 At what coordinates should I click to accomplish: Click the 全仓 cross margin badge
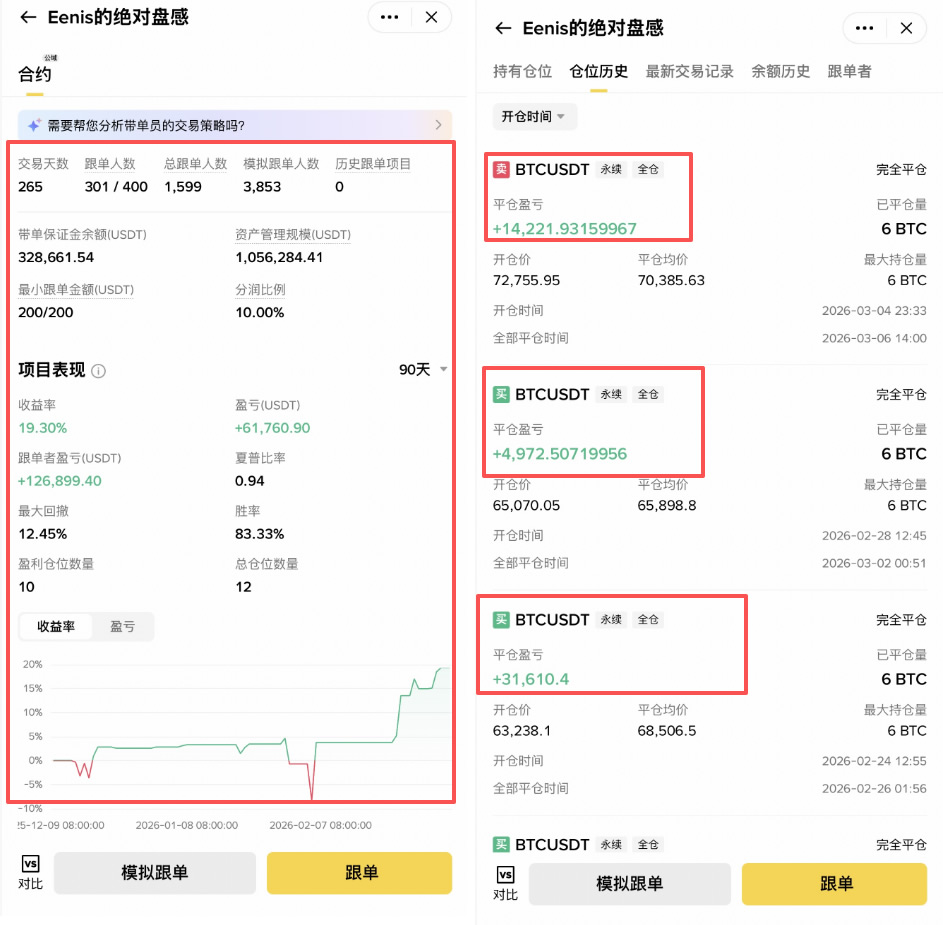point(647,169)
